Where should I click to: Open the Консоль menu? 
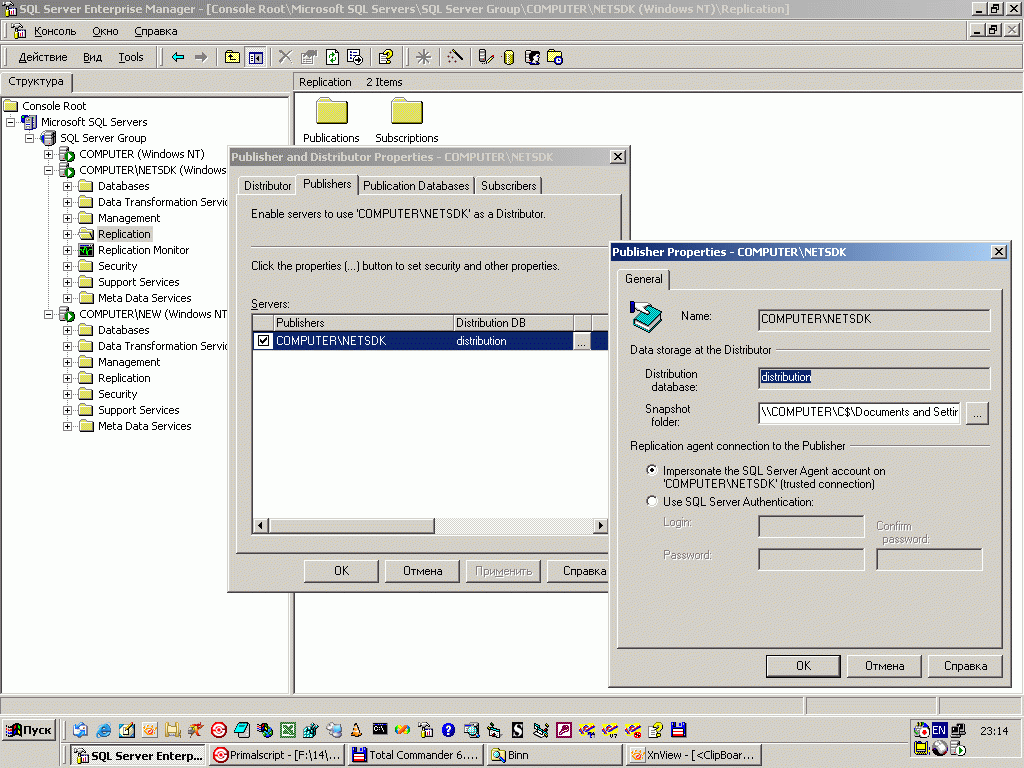(x=55, y=31)
